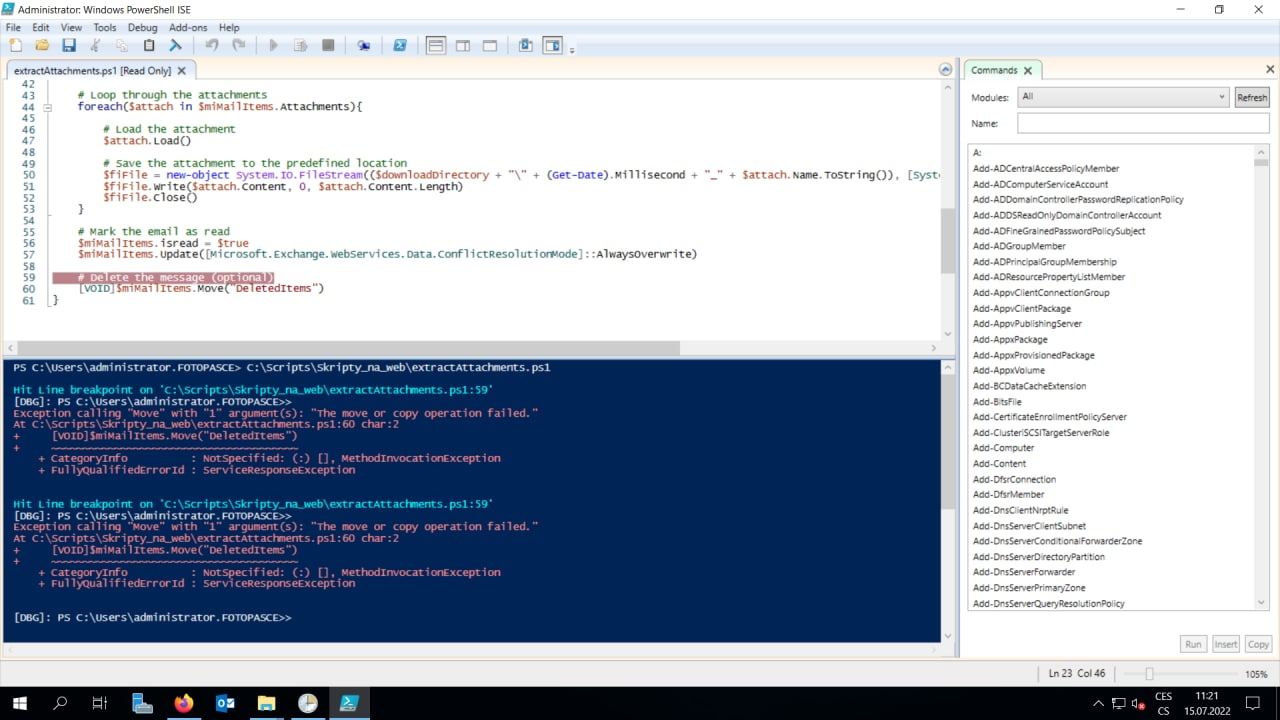Click the Run Script toolbar icon
Image resolution: width=1280 pixels, height=720 pixels.
272,45
